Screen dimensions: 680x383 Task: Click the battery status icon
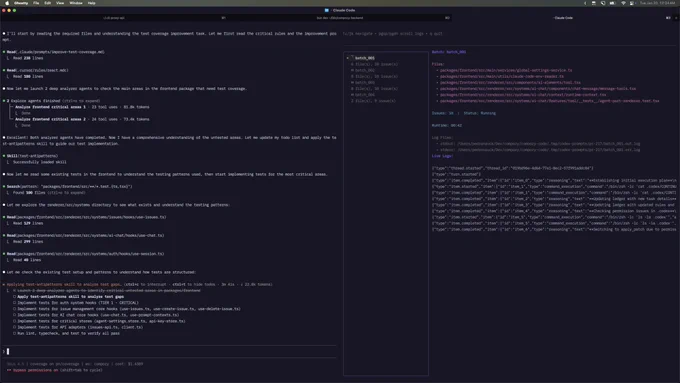[612, 3]
